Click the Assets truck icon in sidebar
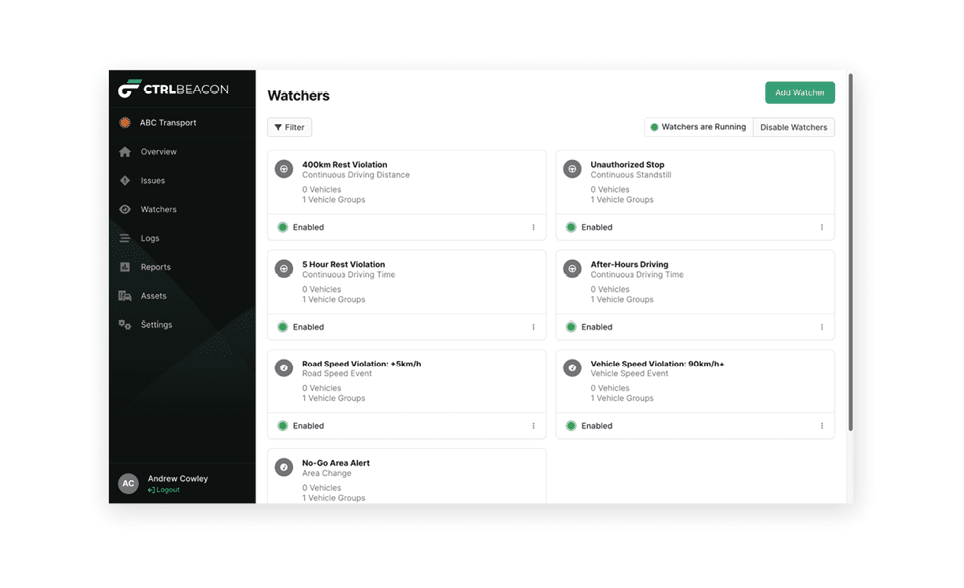 coord(125,296)
